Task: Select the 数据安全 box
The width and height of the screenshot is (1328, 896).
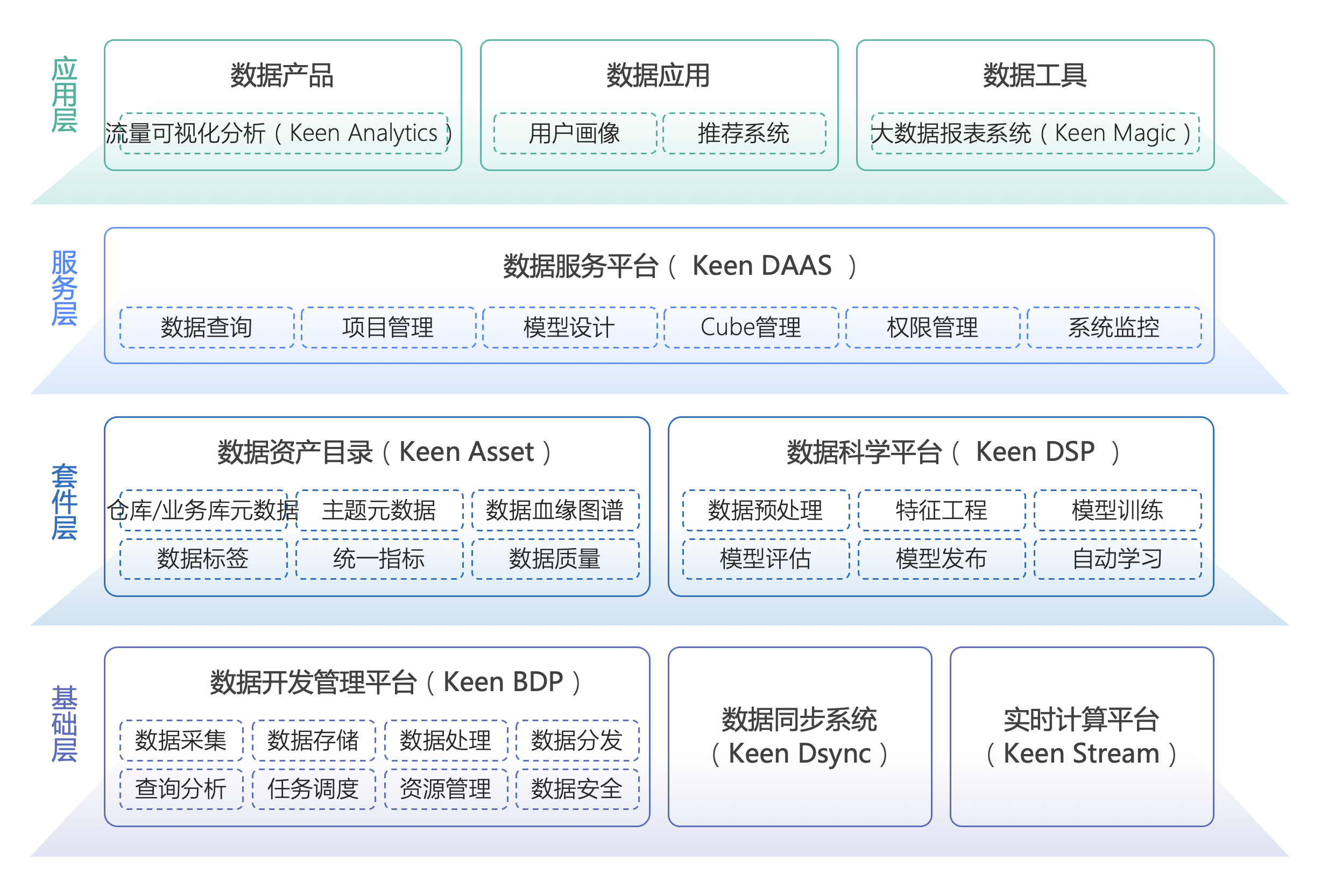Action: 577,788
